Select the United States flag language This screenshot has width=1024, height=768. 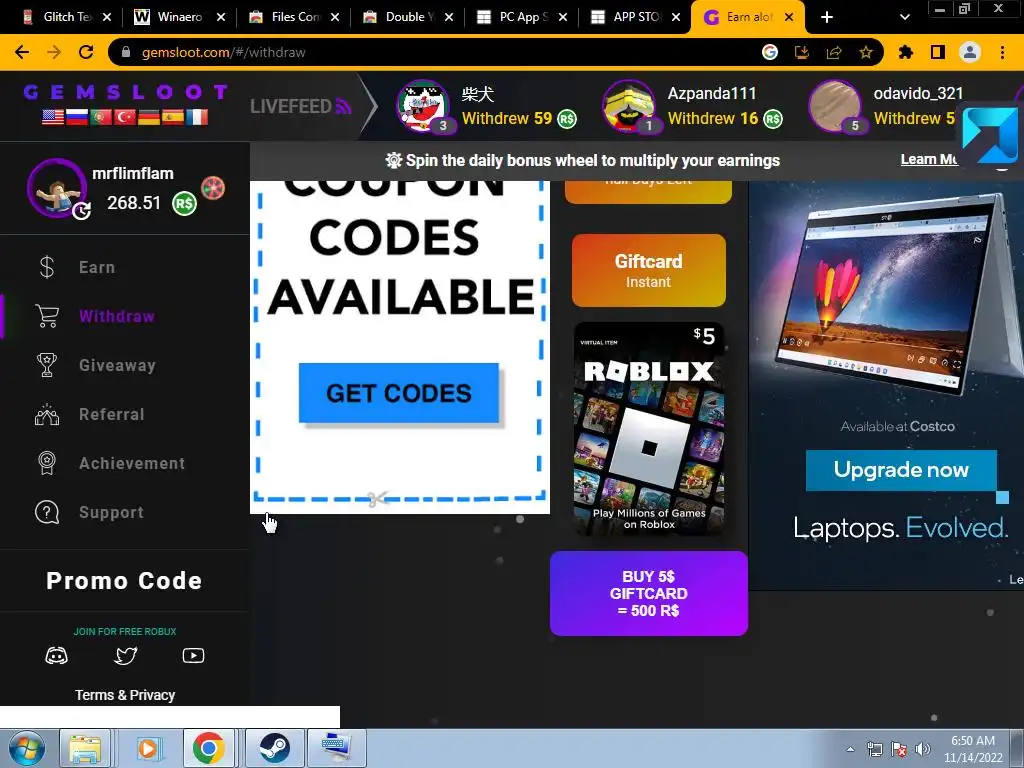point(53,117)
